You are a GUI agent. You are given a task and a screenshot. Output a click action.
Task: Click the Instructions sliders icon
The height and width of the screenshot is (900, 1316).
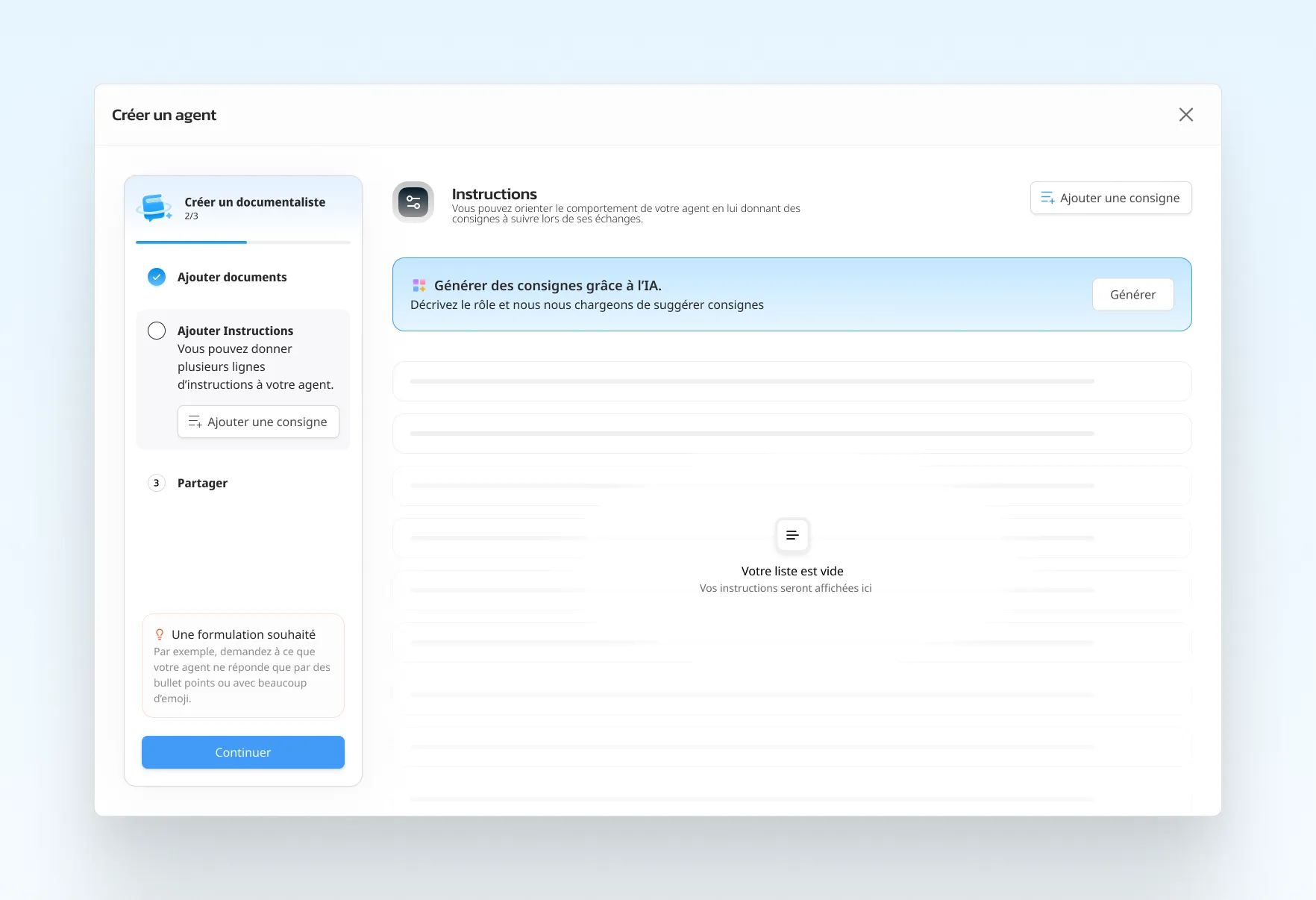pos(413,202)
